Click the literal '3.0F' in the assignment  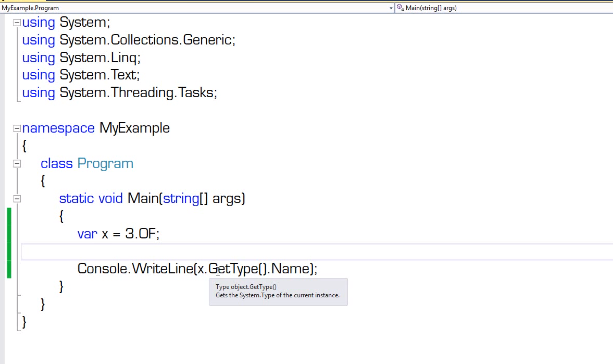pyautogui.click(x=141, y=233)
